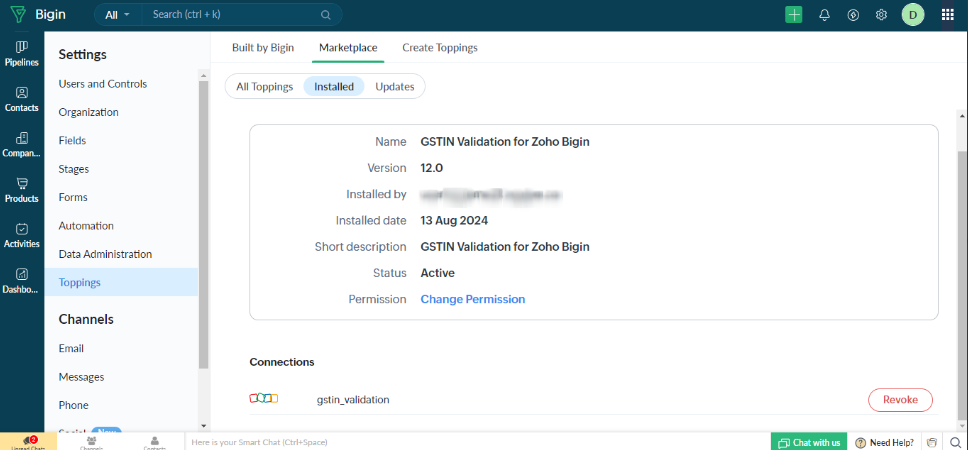
Task: Select Toppings in settings sidebar
Action: coord(121,282)
